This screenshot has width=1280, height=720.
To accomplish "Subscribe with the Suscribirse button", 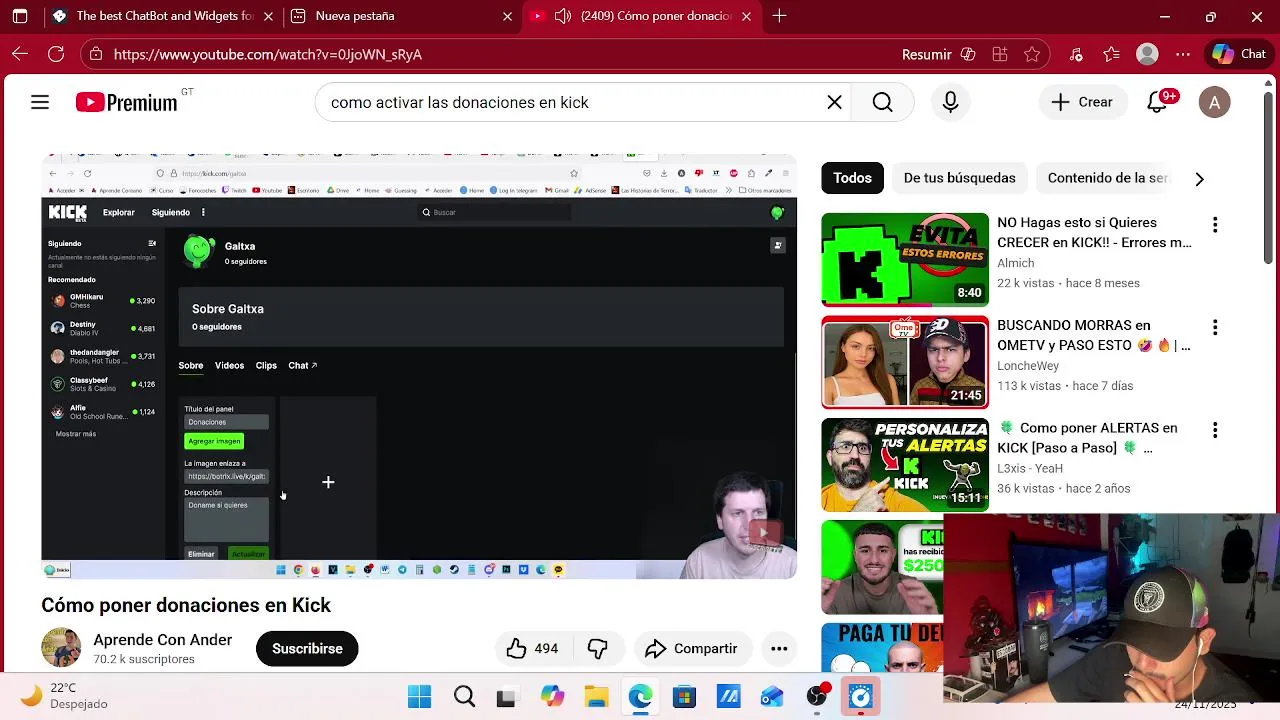I will tap(307, 649).
